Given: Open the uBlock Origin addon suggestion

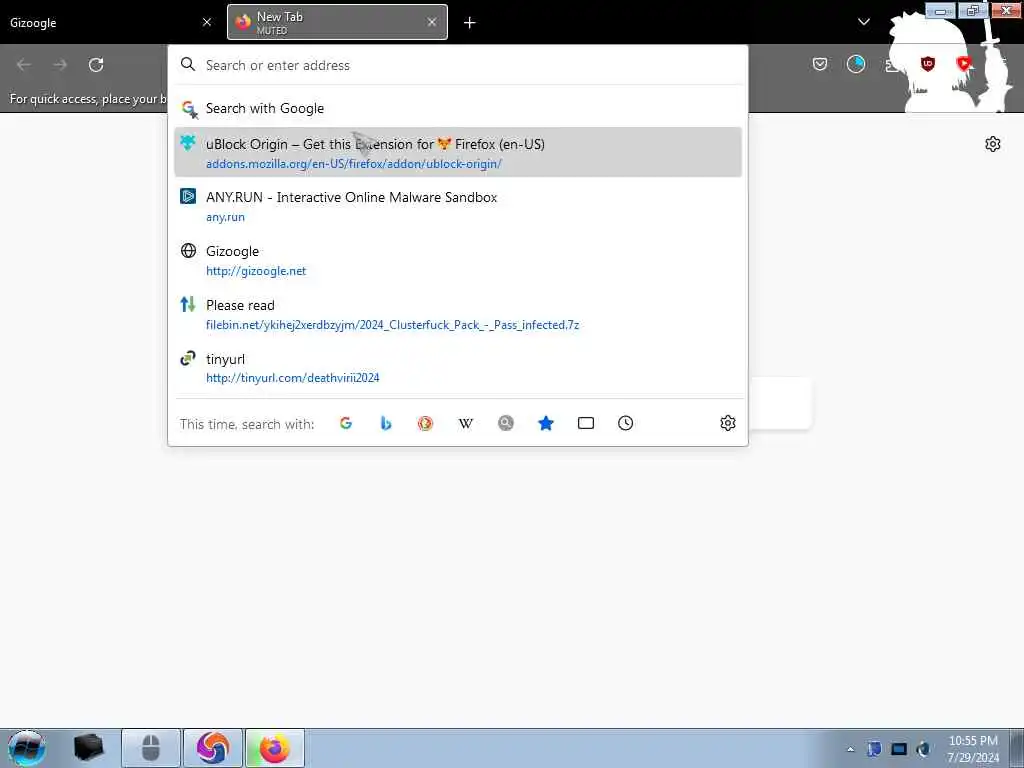Looking at the screenshot, I should pyautogui.click(x=458, y=152).
